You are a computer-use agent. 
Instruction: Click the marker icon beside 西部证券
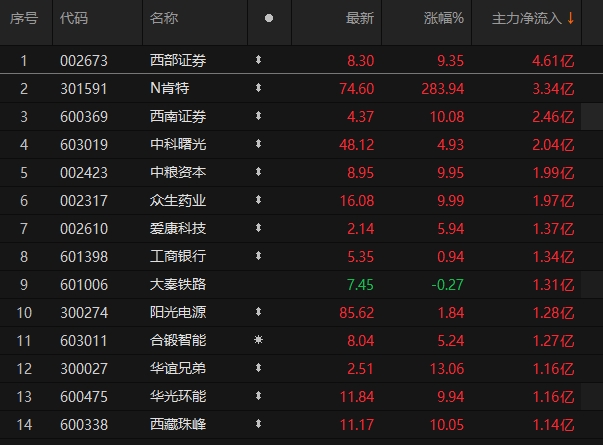coord(258,60)
